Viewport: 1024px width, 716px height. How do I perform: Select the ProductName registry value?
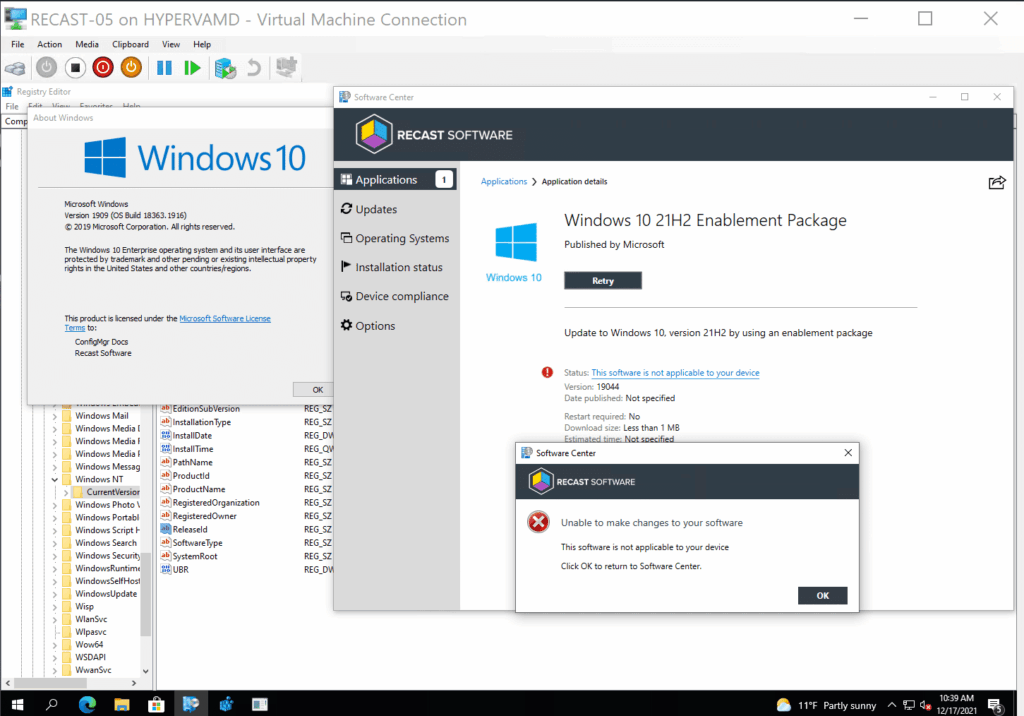pos(200,489)
